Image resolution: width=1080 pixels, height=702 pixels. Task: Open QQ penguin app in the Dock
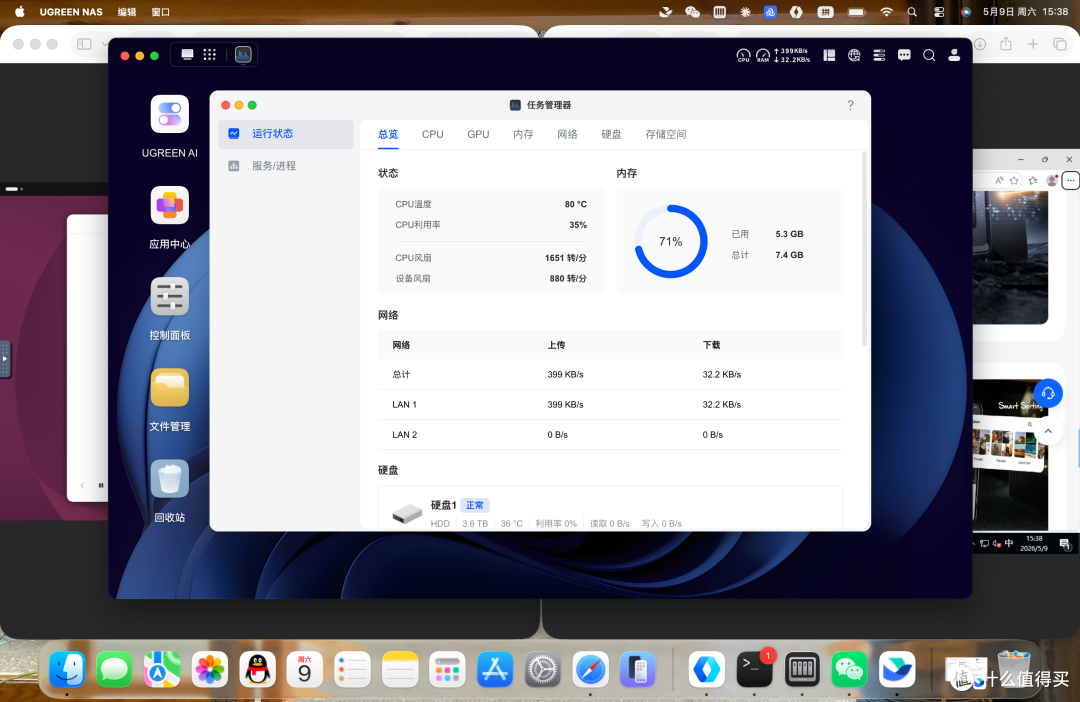(258, 669)
